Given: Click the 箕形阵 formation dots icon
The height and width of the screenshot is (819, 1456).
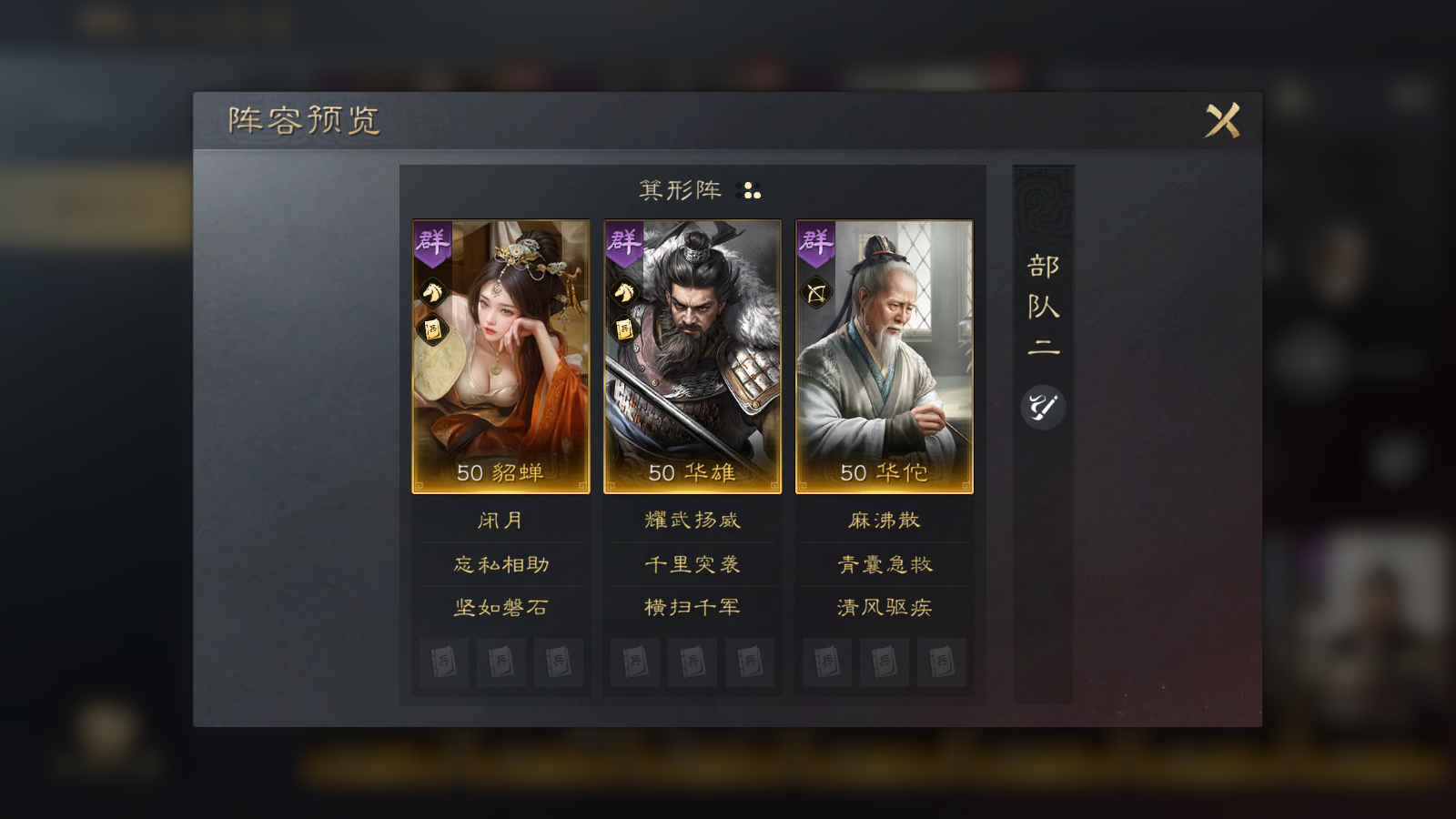Looking at the screenshot, I should (x=751, y=190).
